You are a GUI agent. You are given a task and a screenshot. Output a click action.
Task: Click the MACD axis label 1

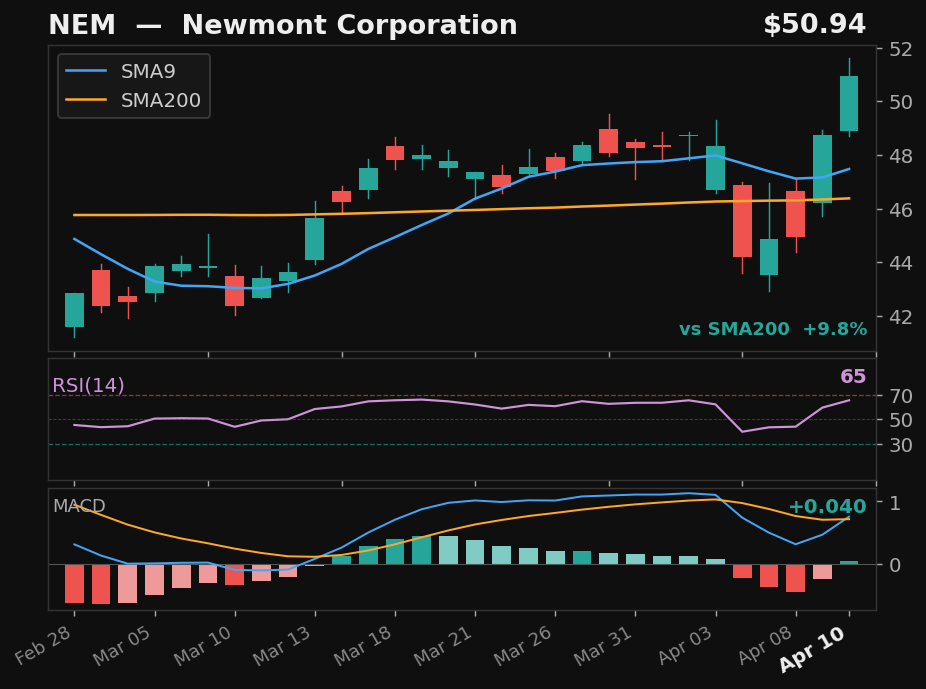(x=895, y=502)
